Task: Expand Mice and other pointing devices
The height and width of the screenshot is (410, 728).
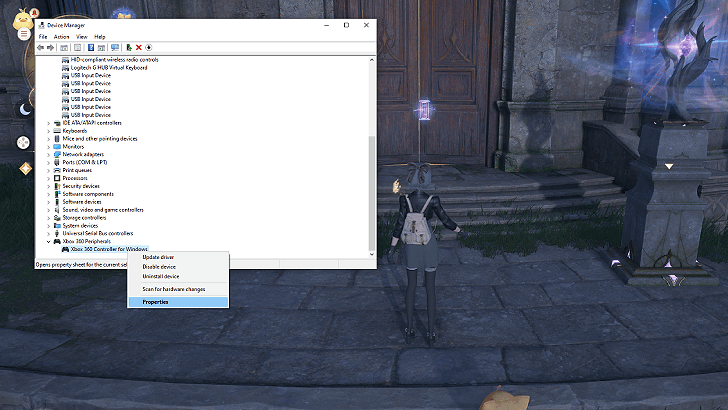Action: point(48,139)
